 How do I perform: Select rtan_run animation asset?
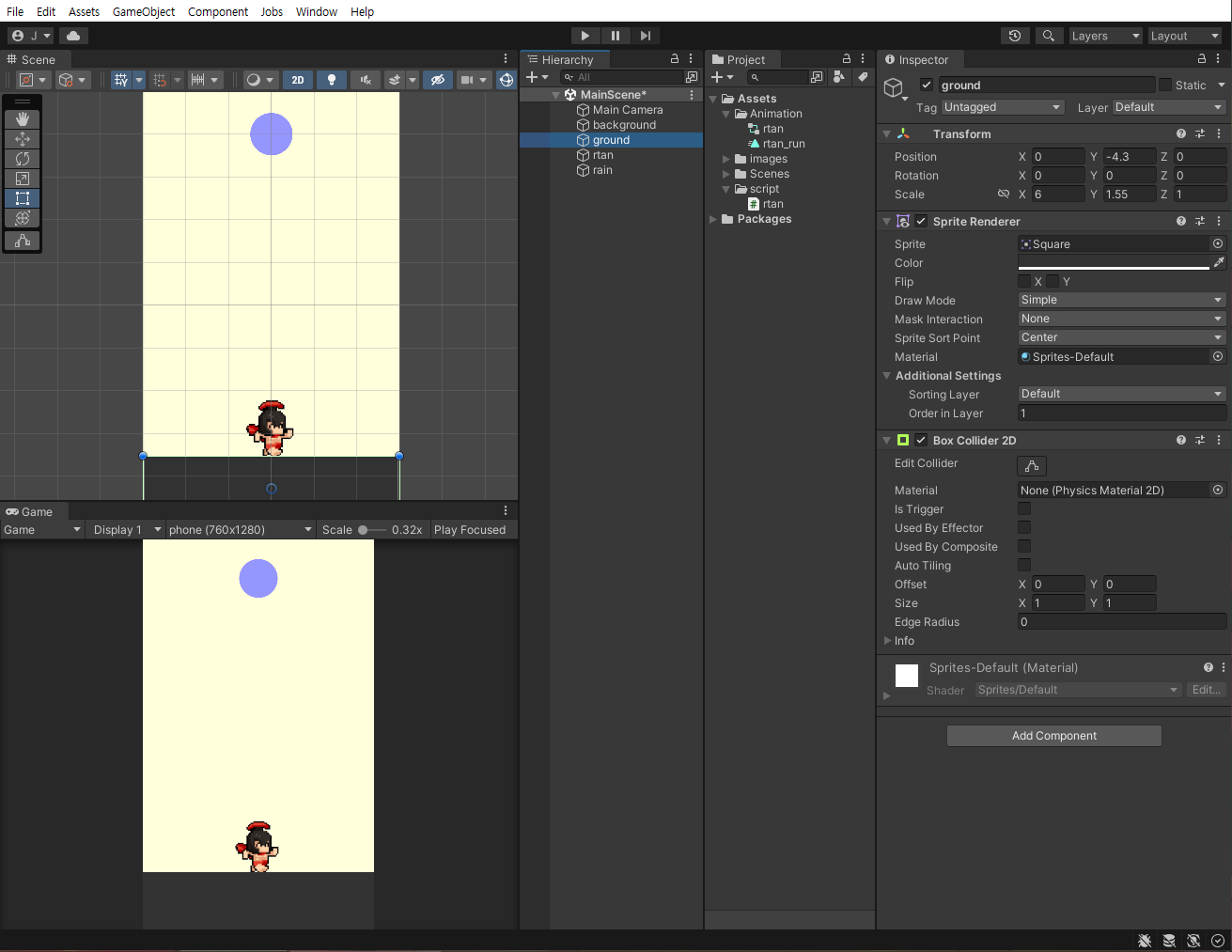784,144
